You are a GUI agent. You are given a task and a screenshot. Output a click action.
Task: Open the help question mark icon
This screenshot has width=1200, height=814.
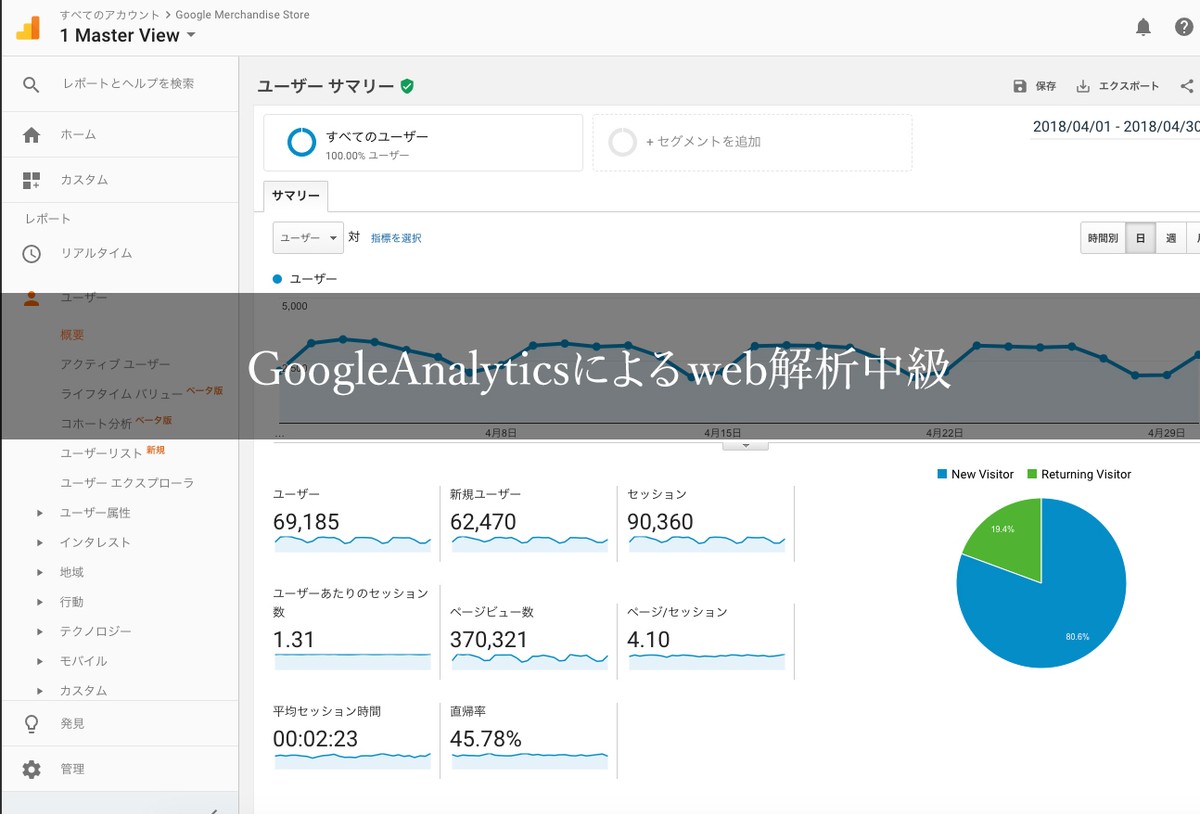pyautogui.click(x=1183, y=27)
